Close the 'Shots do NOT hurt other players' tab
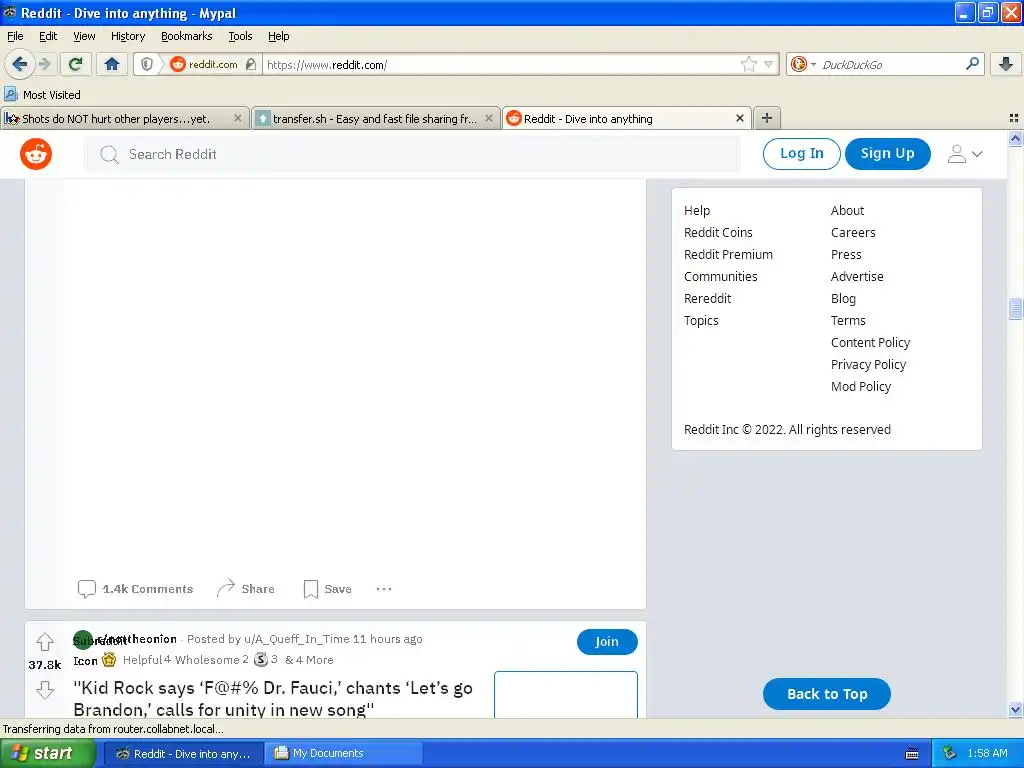Image resolution: width=1024 pixels, height=768 pixels. pos(238,118)
